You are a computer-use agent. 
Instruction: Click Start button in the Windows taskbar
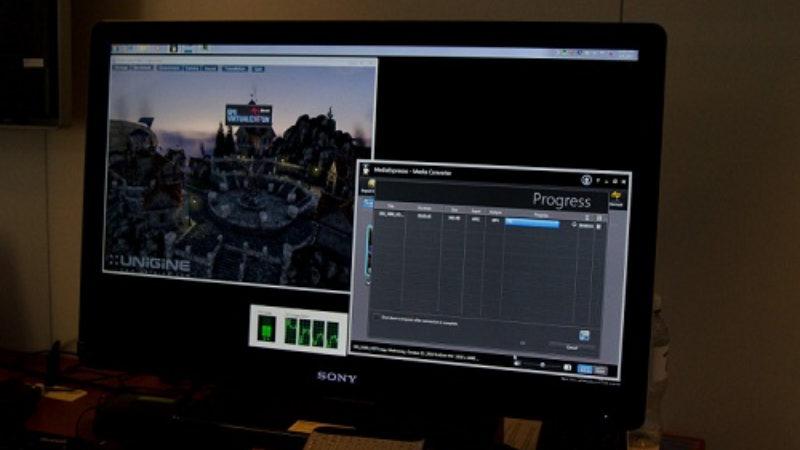[117, 48]
